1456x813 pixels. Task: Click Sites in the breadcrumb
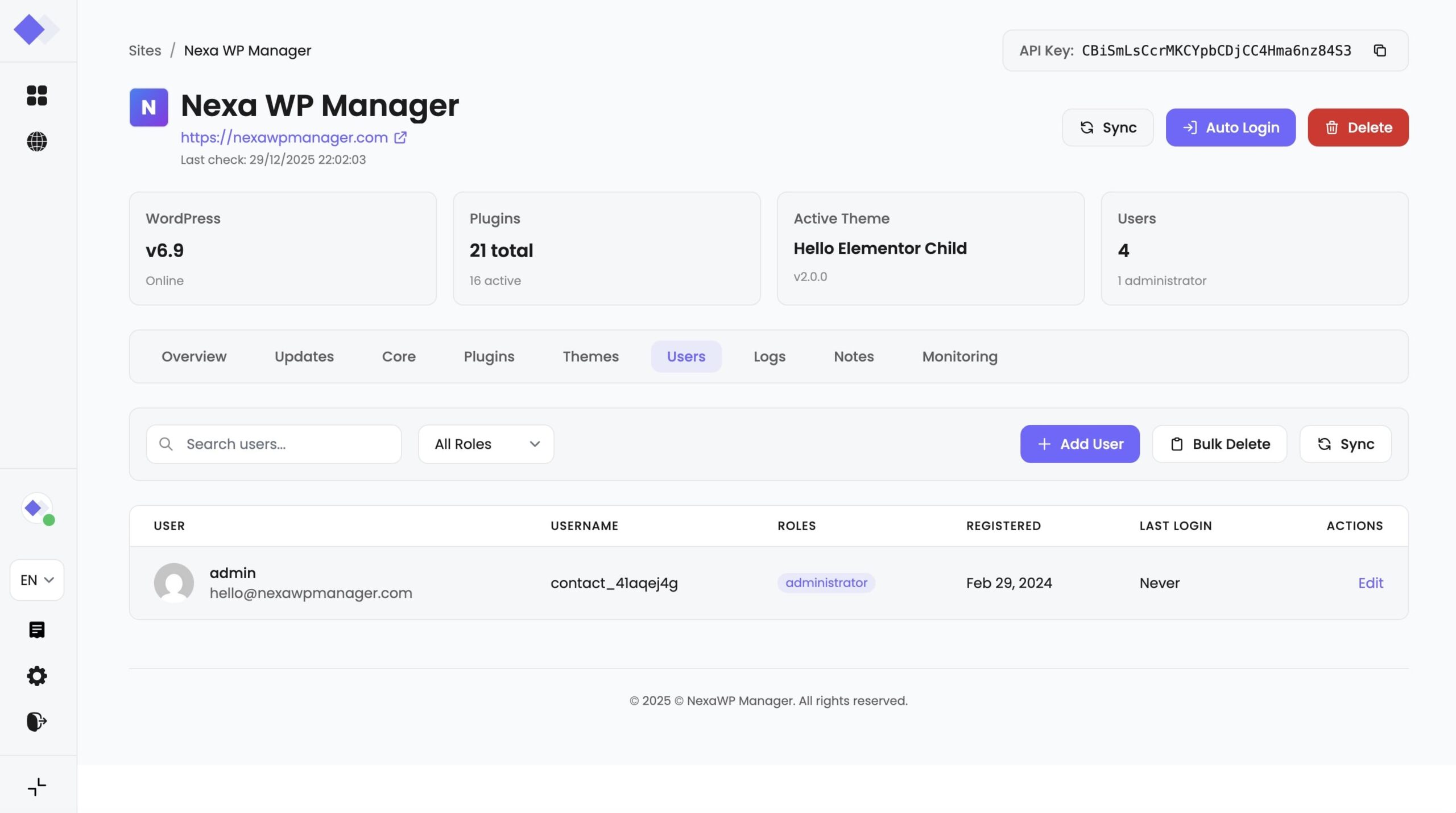(x=144, y=51)
